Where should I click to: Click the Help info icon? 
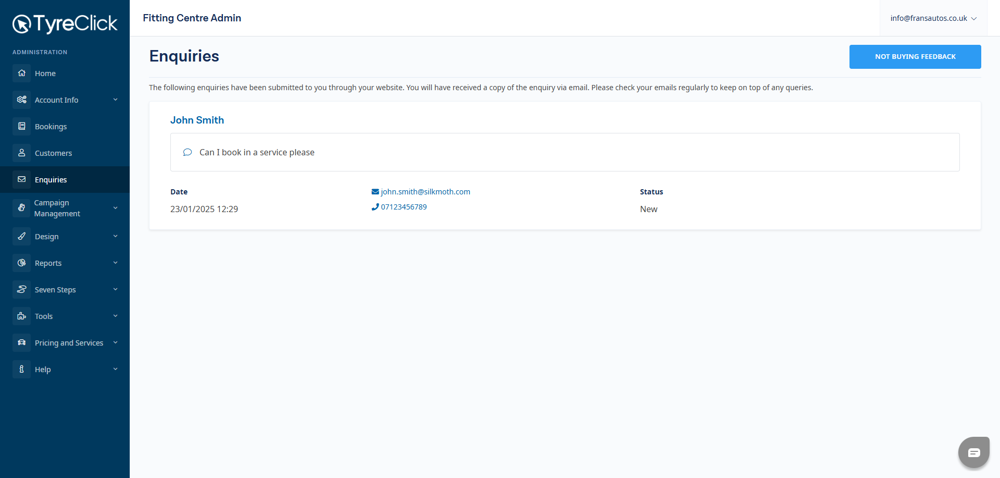tap(22, 370)
